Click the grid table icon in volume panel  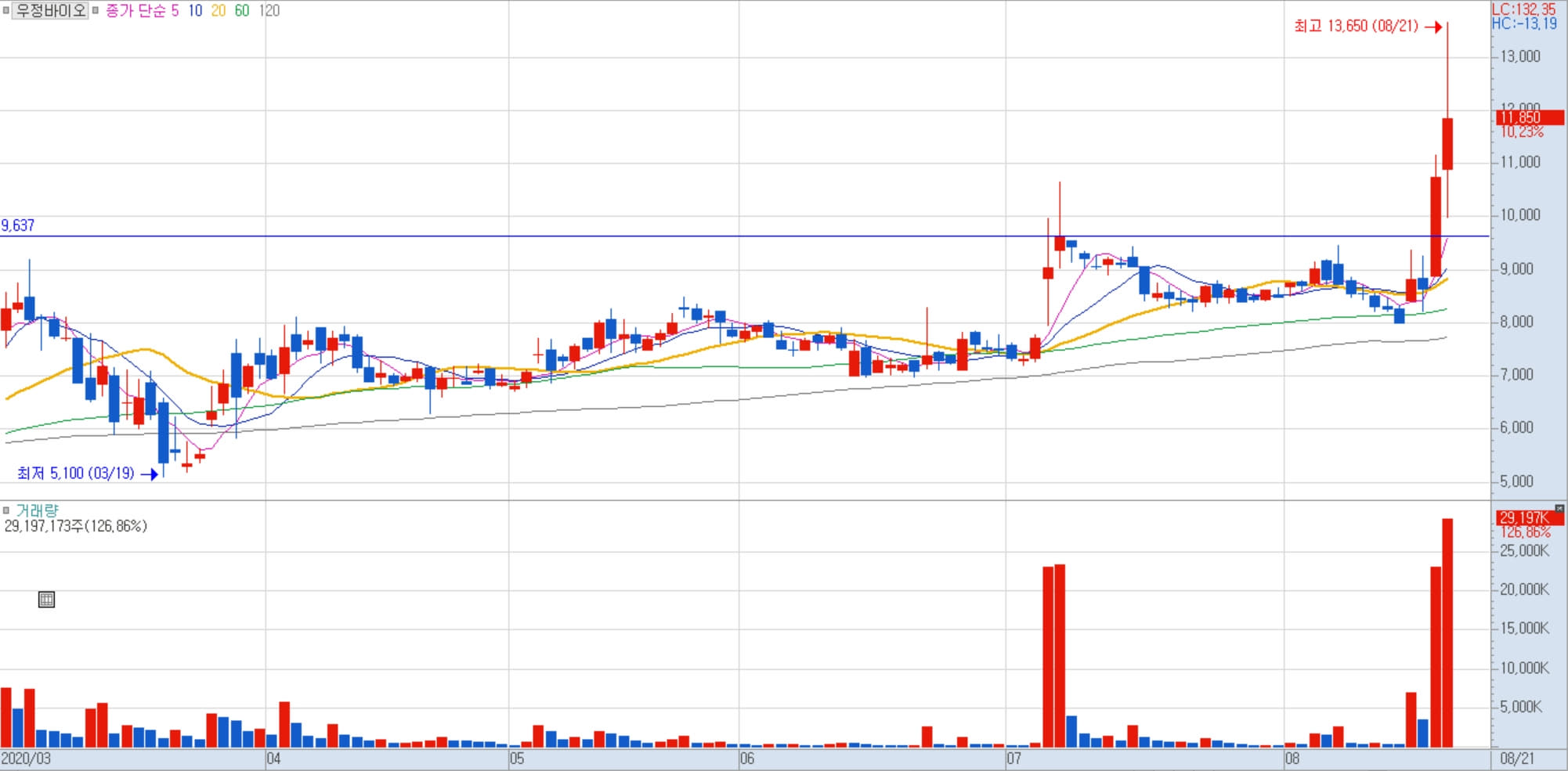coord(46,600)
